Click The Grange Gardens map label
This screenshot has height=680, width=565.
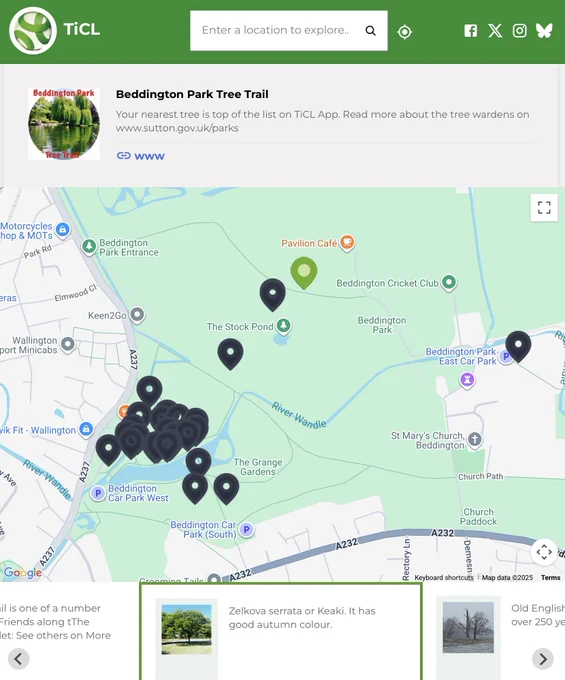[x=258, y=467]
